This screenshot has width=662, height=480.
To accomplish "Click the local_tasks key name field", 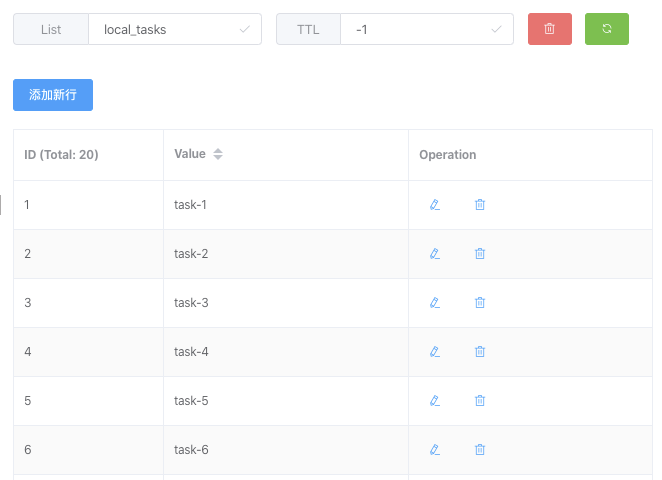I will 165,29.
